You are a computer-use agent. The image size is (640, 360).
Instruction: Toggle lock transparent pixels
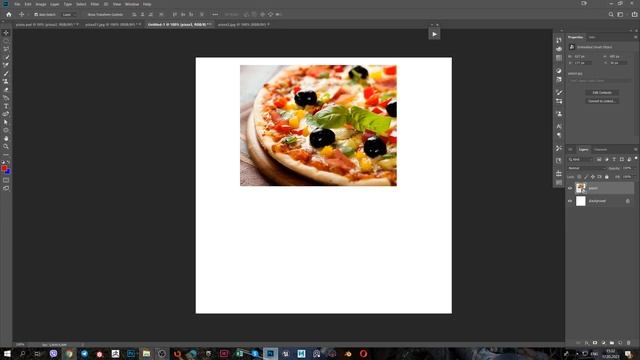[579, 177]
